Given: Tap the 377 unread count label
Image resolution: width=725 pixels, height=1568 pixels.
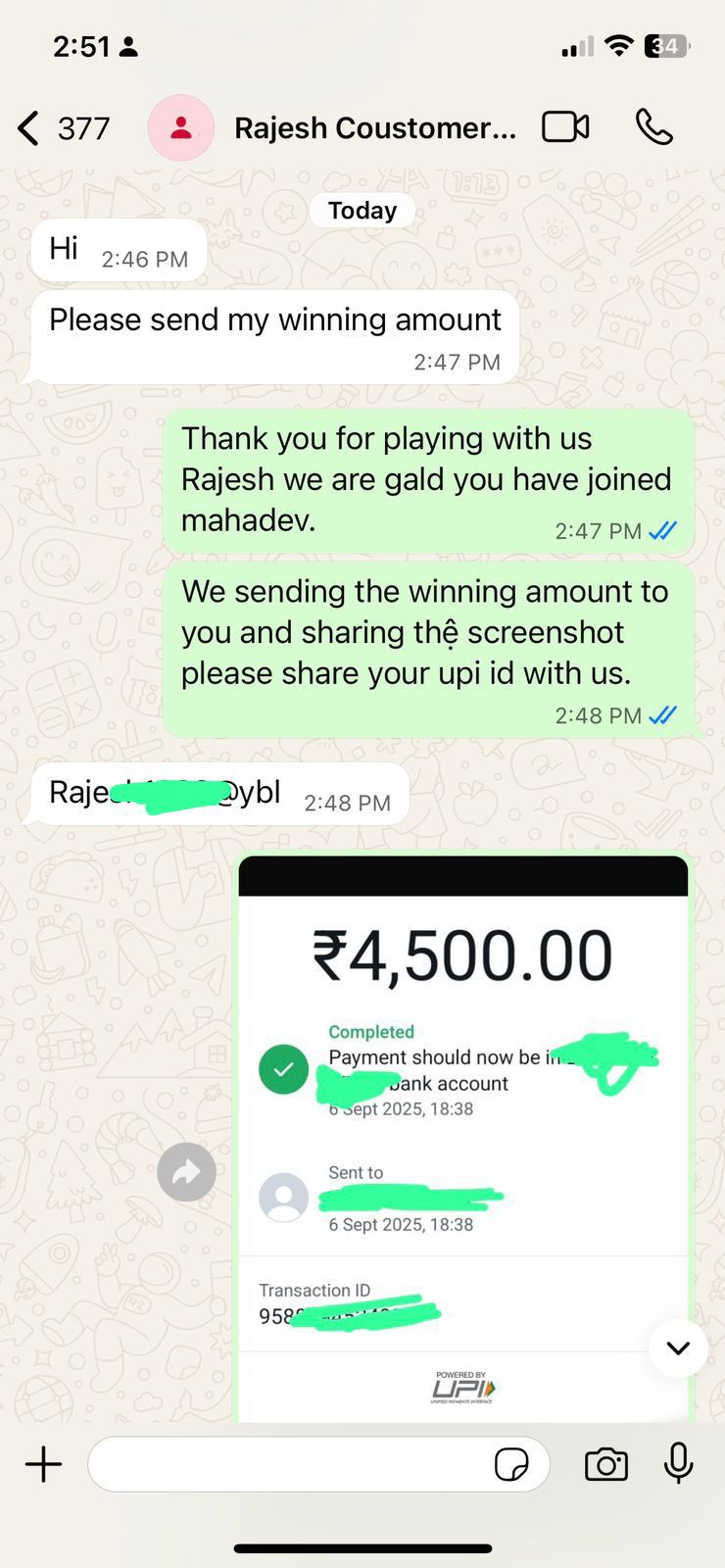Looking at the screenshot, I should click(x=84, y=128).
